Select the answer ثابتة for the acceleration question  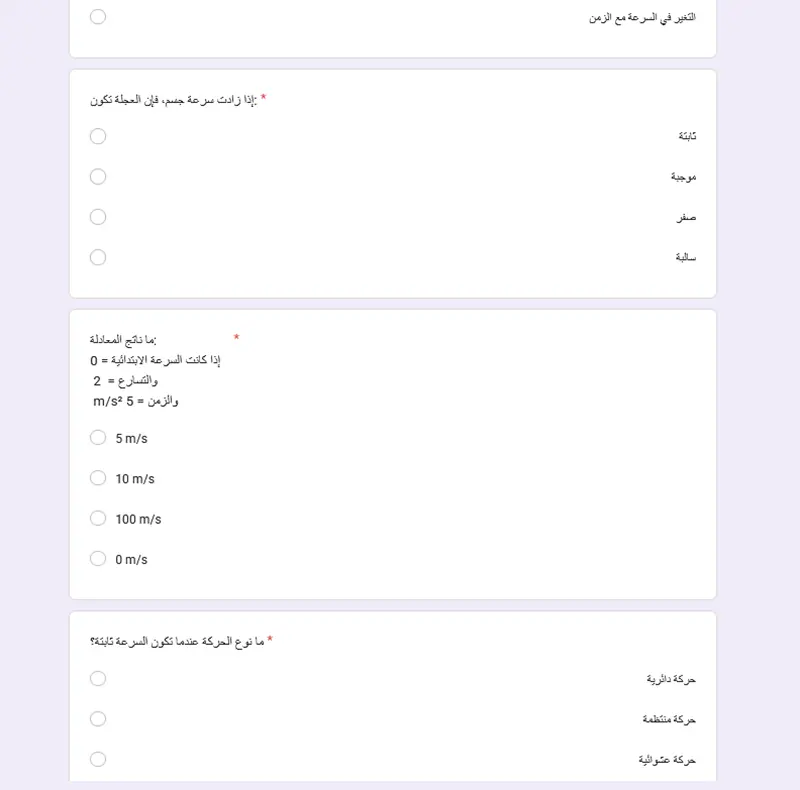point(98,136)
